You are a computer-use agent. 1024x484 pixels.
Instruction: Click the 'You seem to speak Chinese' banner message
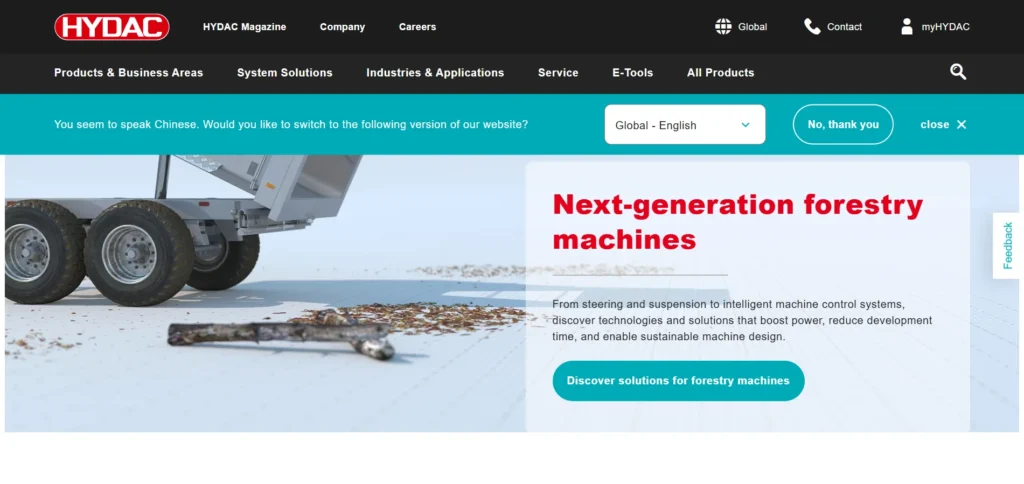(x=291, y=124)
